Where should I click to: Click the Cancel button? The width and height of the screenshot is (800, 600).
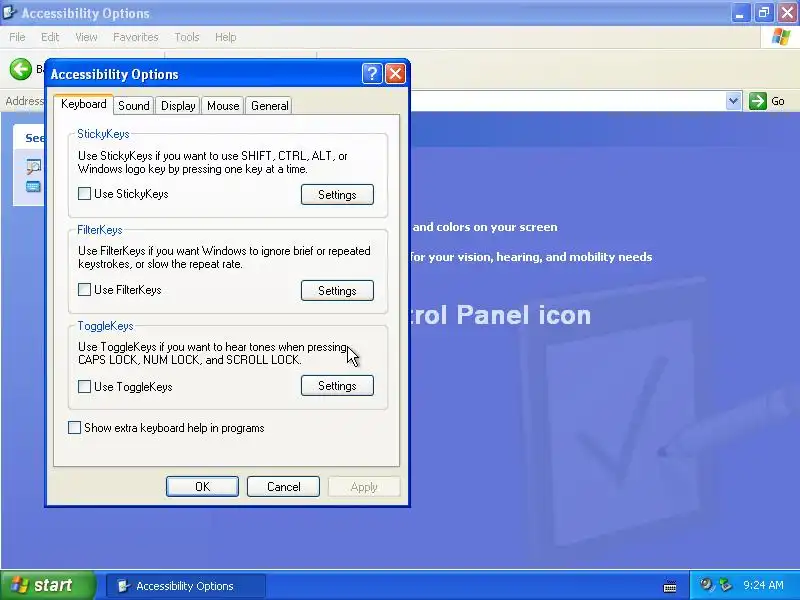point(283,486)
